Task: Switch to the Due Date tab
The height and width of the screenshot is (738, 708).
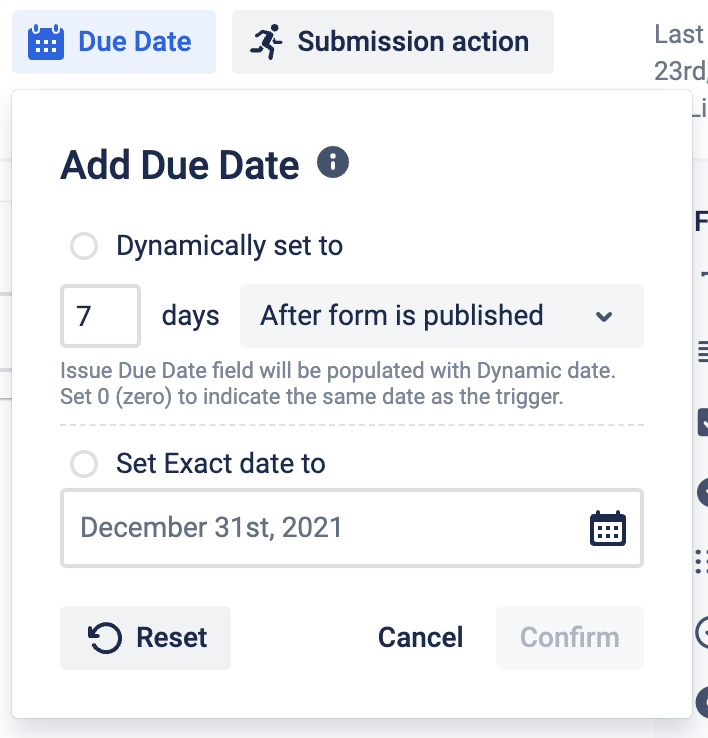Action: click(x=114, y=42)
